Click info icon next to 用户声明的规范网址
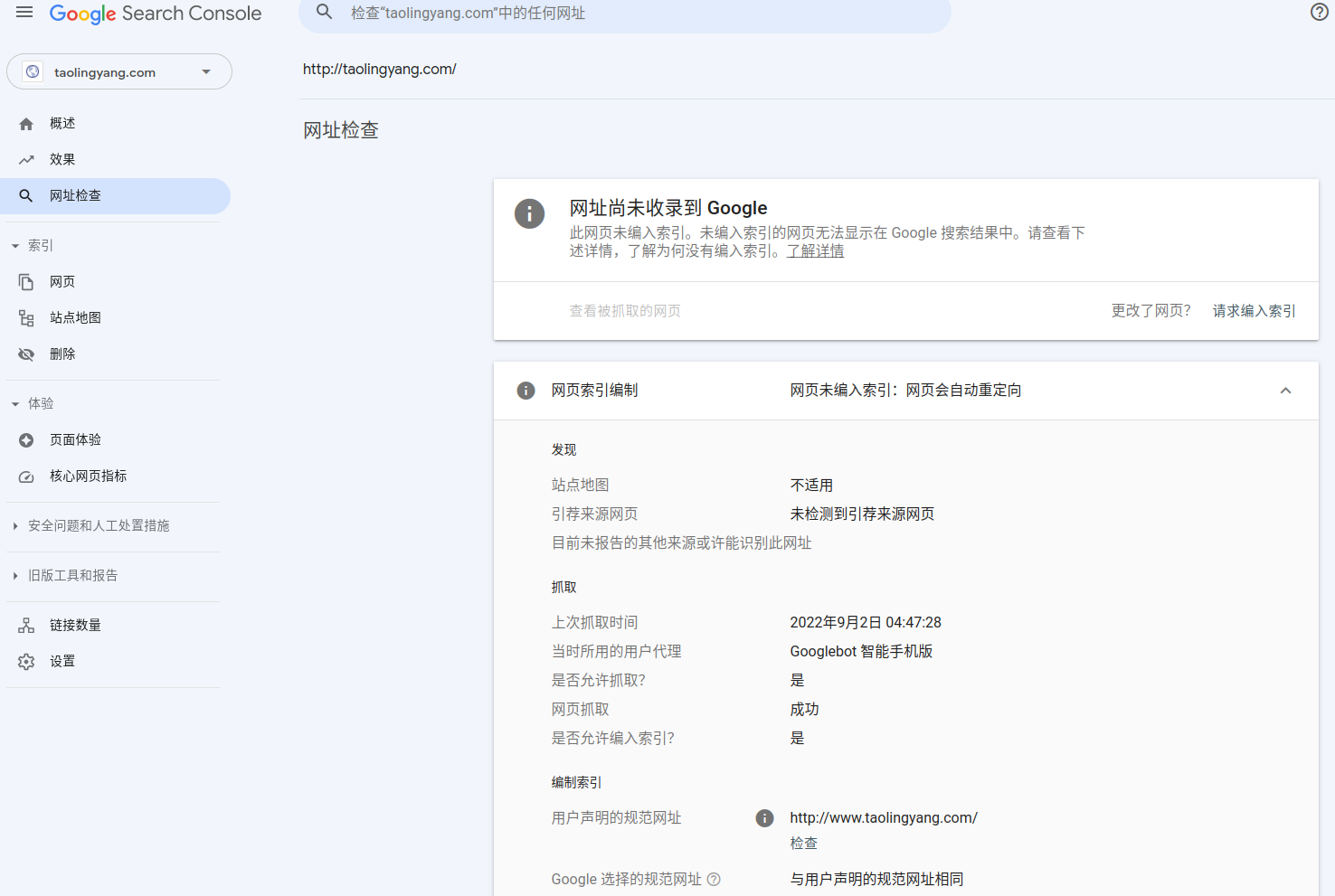This screenshot has height=896, width=1335. click(x=764, y=818)
